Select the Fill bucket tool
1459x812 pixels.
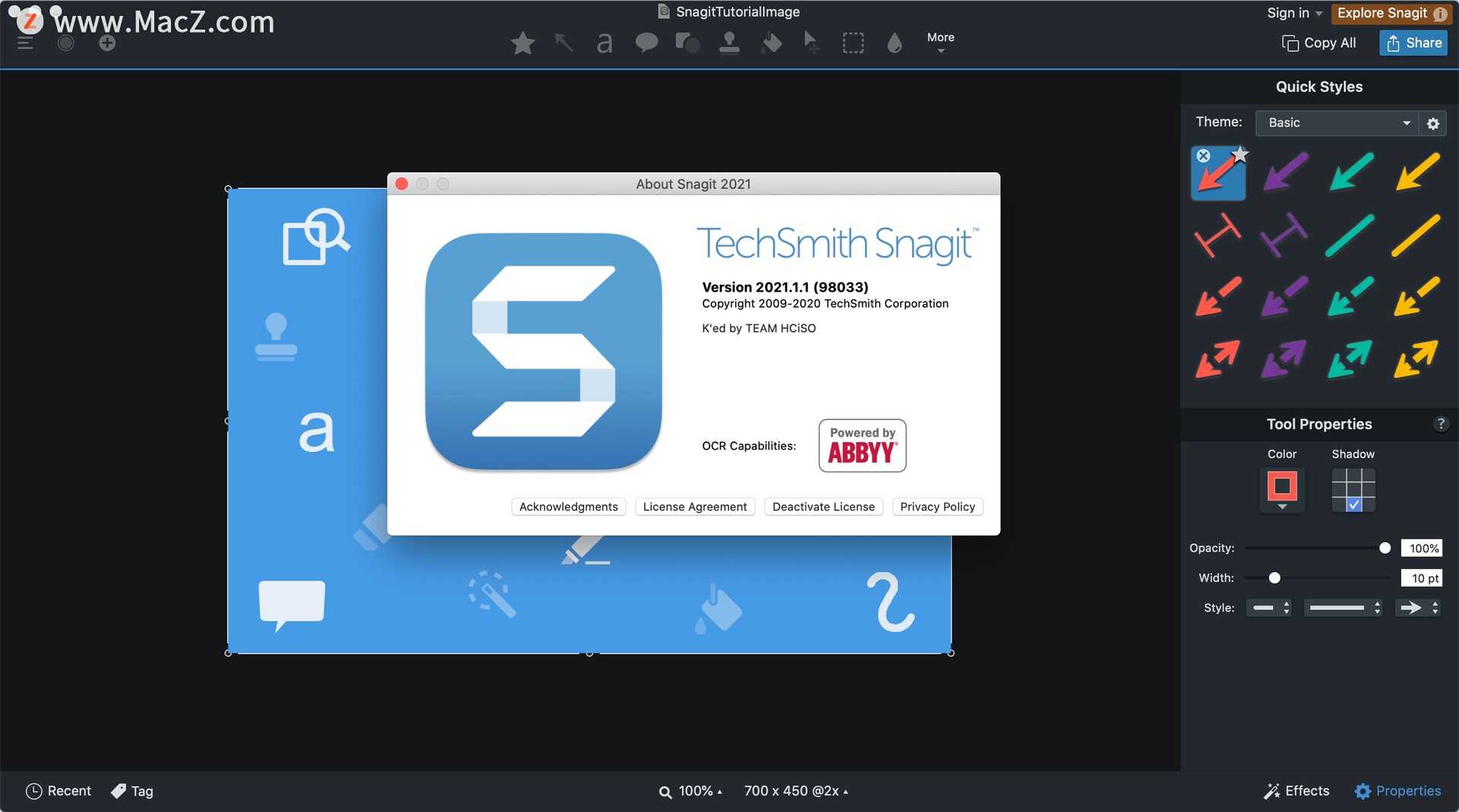pyautogui.click(x=771, y=43)
